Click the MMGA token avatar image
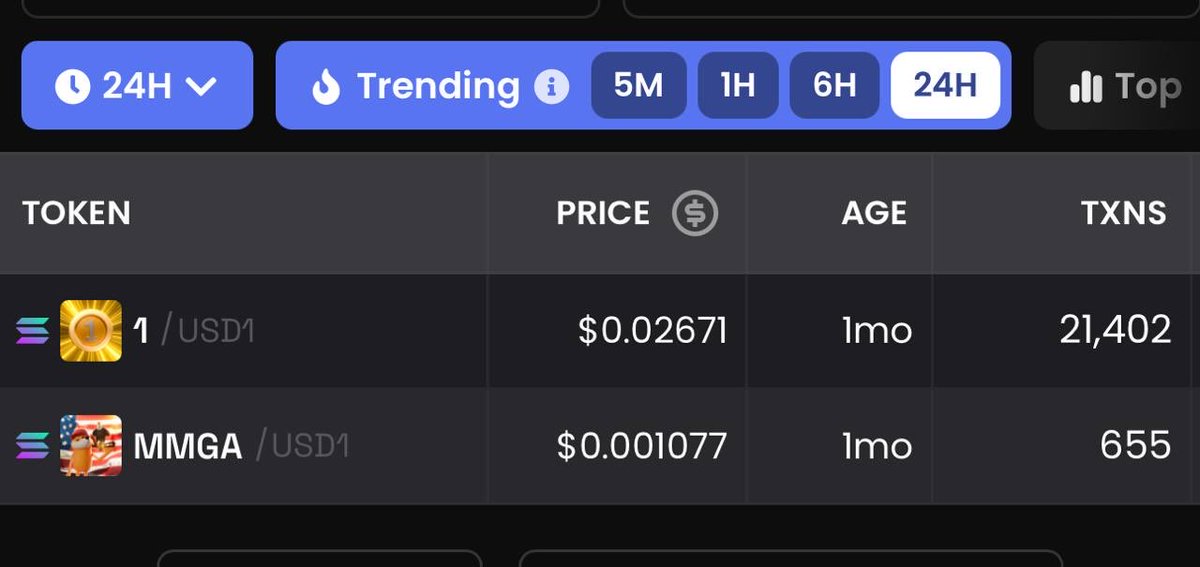Image resolution: width=1200 pixels, height=567 pixels. (91, 445)
